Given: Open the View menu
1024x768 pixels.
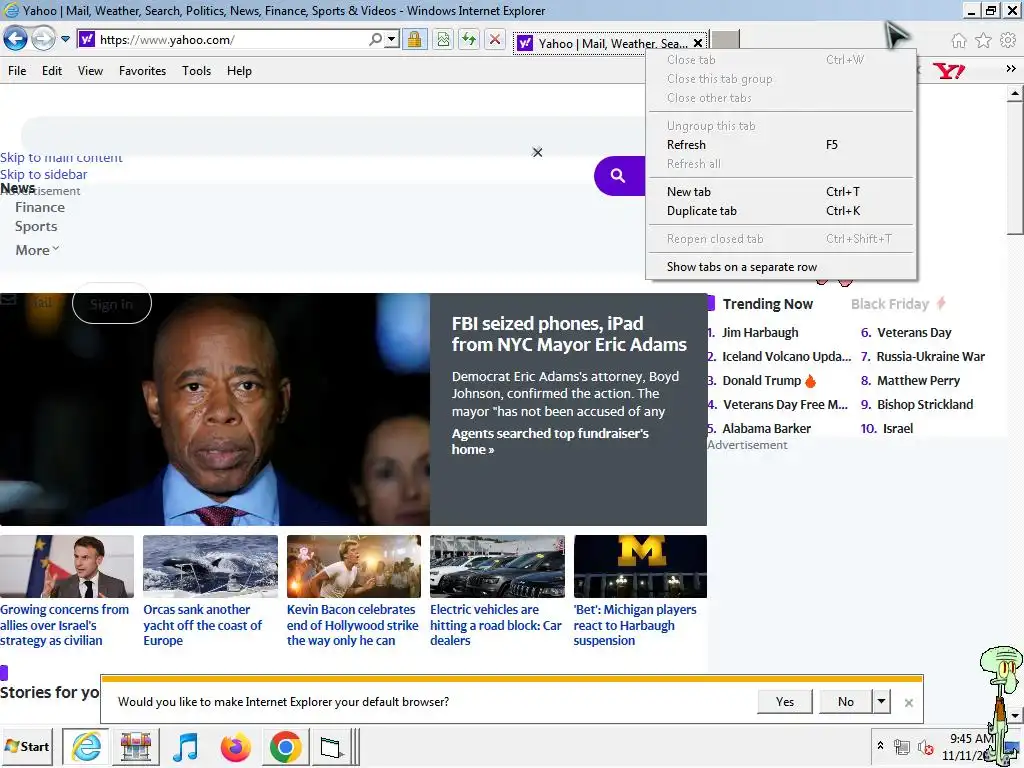Looking at the screenshot, I should click(x=90, y=71).
